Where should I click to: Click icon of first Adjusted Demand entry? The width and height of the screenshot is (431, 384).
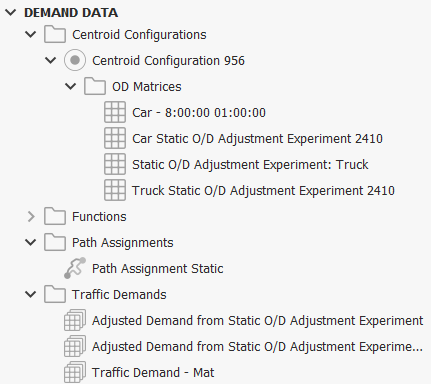[x=75, y=320]
